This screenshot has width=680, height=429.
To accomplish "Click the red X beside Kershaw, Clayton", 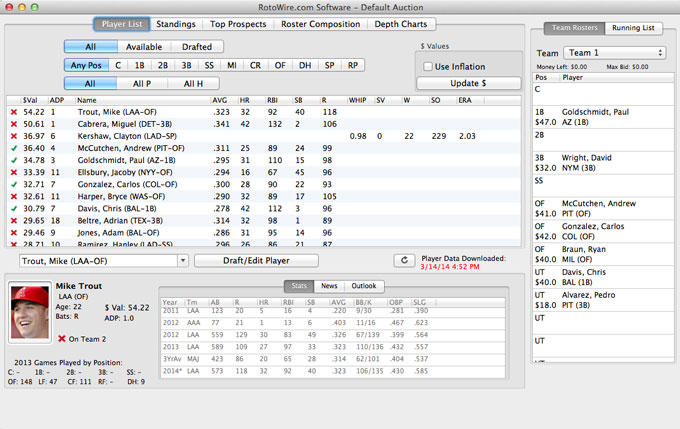I will click(x=14, y=136).
